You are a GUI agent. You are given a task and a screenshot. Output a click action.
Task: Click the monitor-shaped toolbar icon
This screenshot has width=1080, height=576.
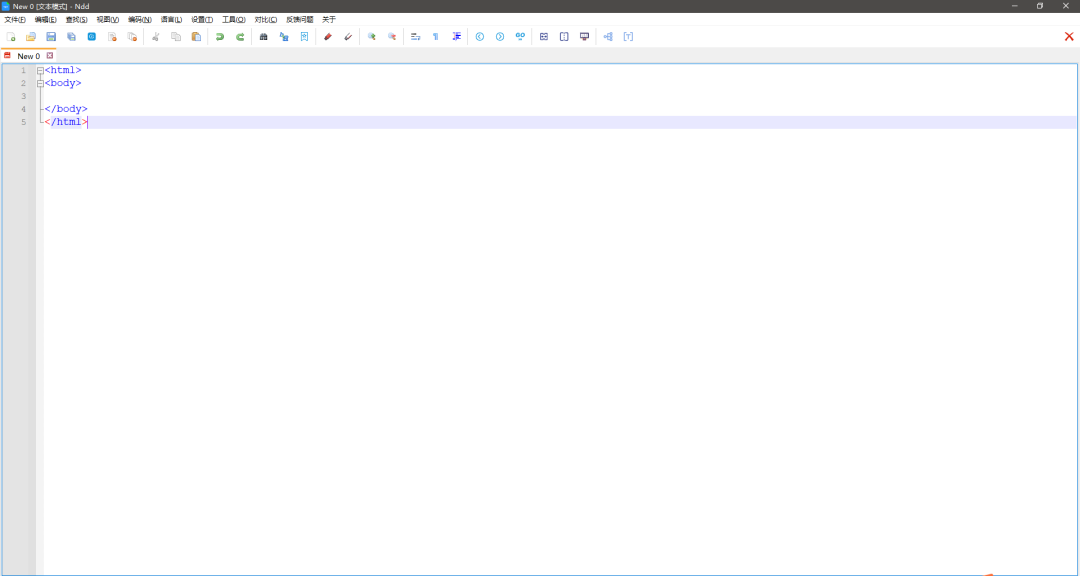click(585, 37)
